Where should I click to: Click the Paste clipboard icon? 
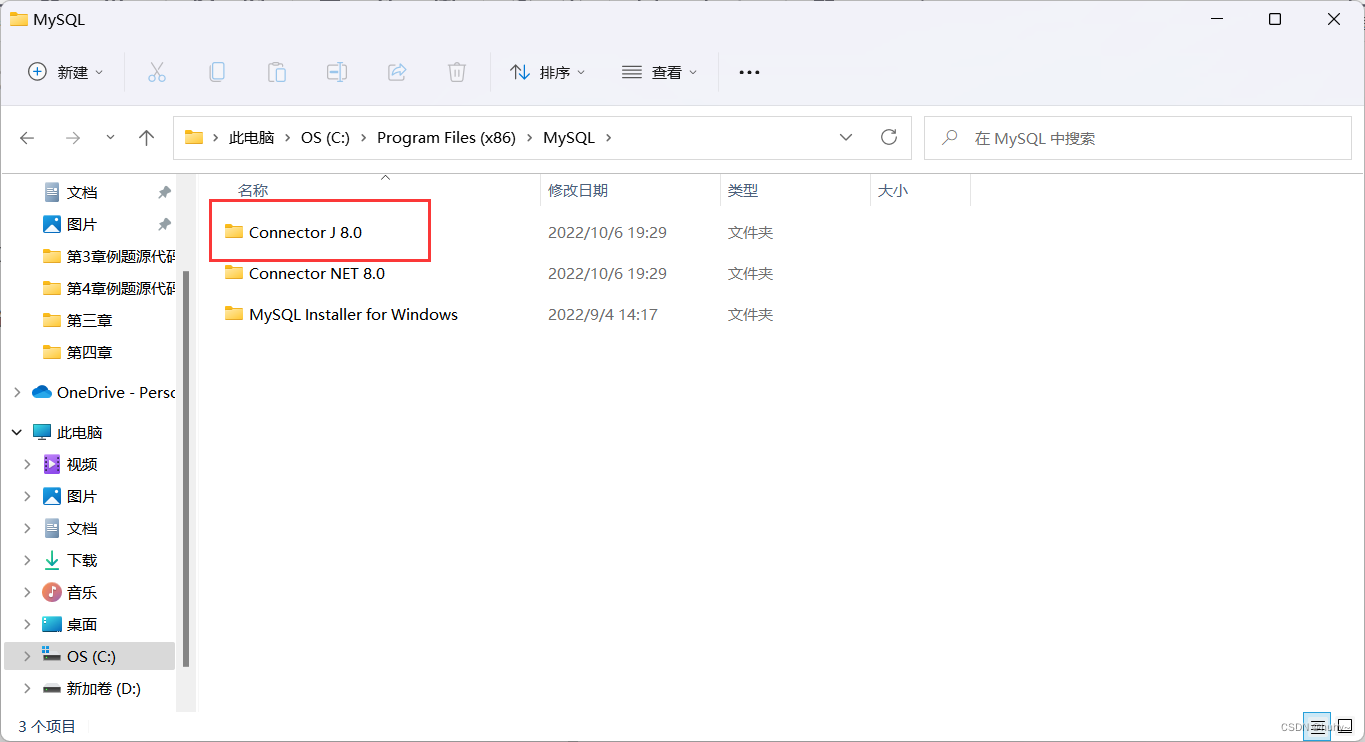(276, 72)
